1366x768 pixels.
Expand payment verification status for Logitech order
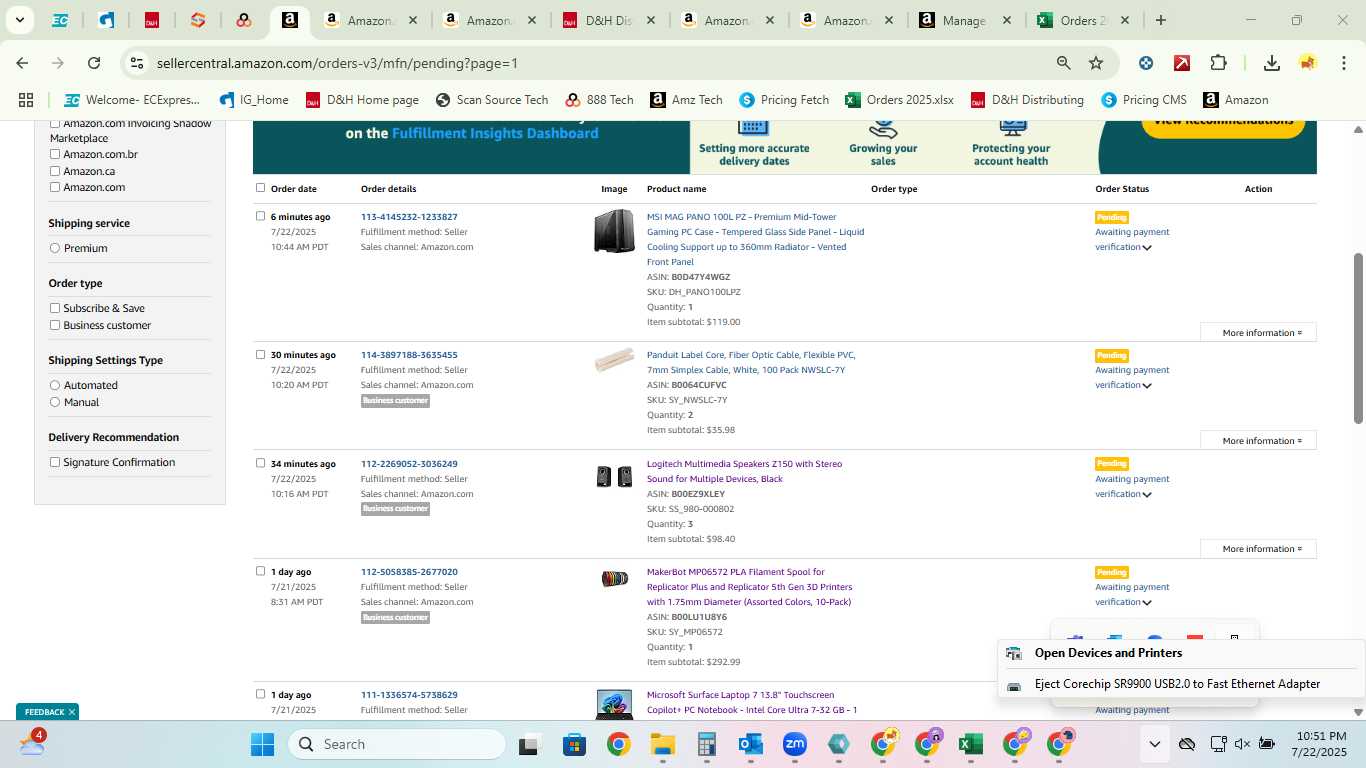(x=1147, y=495)
